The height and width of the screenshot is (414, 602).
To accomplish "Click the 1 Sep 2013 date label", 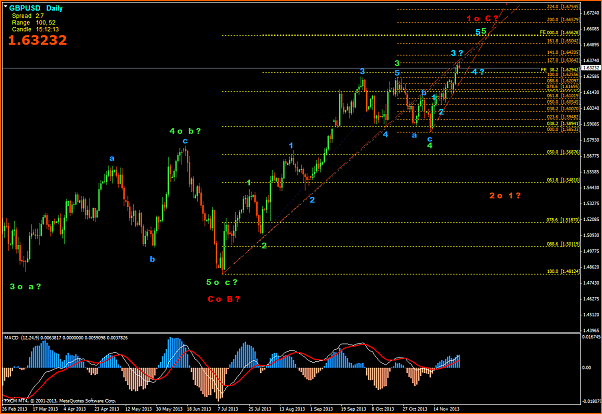I will pos(321,409).
